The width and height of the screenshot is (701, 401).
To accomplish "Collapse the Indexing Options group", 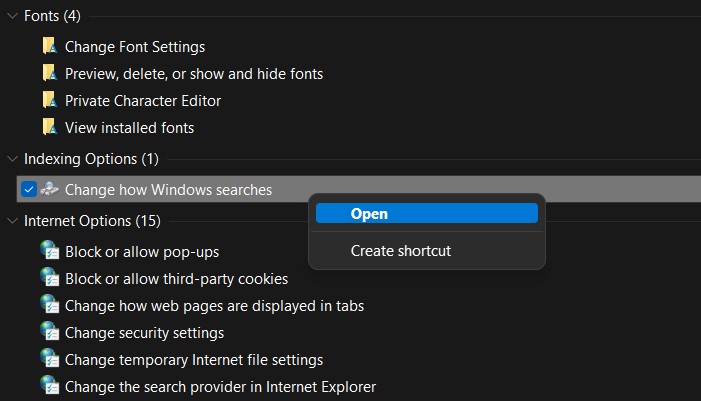I will (x=12, y=158).
